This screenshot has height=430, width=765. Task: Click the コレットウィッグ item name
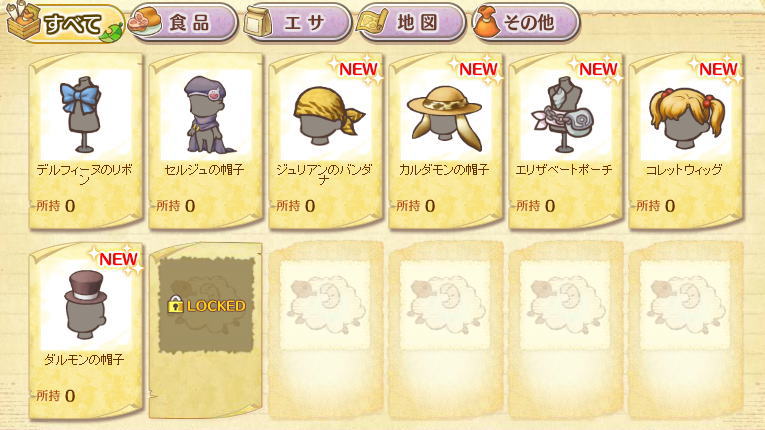coord(684,170)
